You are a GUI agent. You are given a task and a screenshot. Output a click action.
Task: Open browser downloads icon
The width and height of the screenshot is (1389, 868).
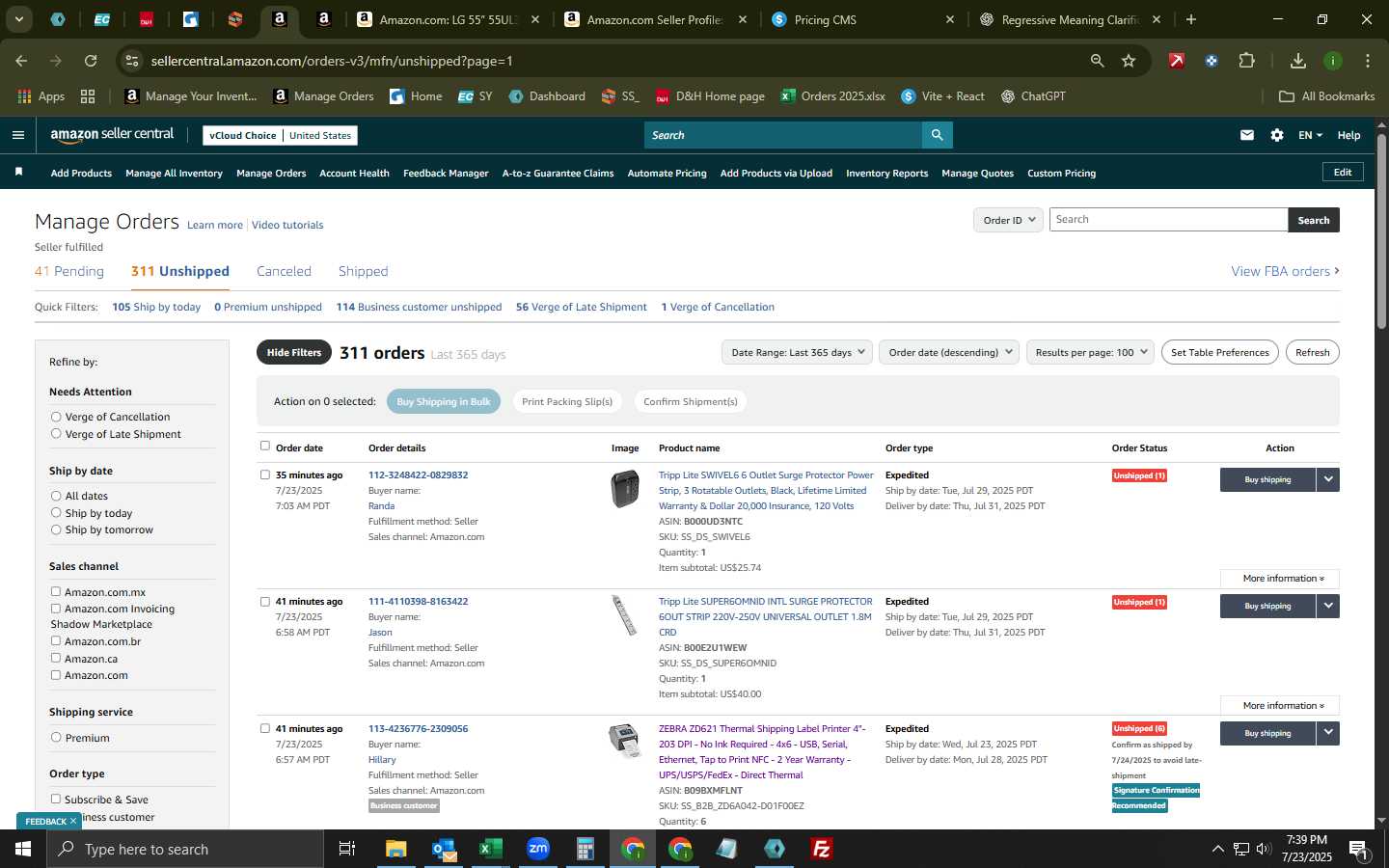(x=1298, y=61)
